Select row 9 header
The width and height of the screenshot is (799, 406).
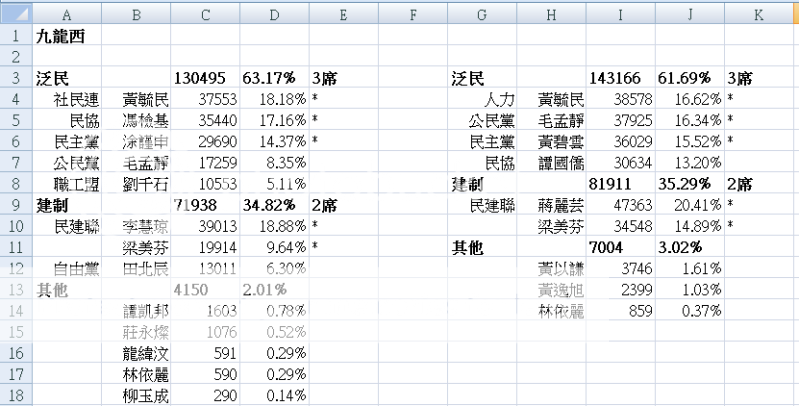click(x=16, y=205)
